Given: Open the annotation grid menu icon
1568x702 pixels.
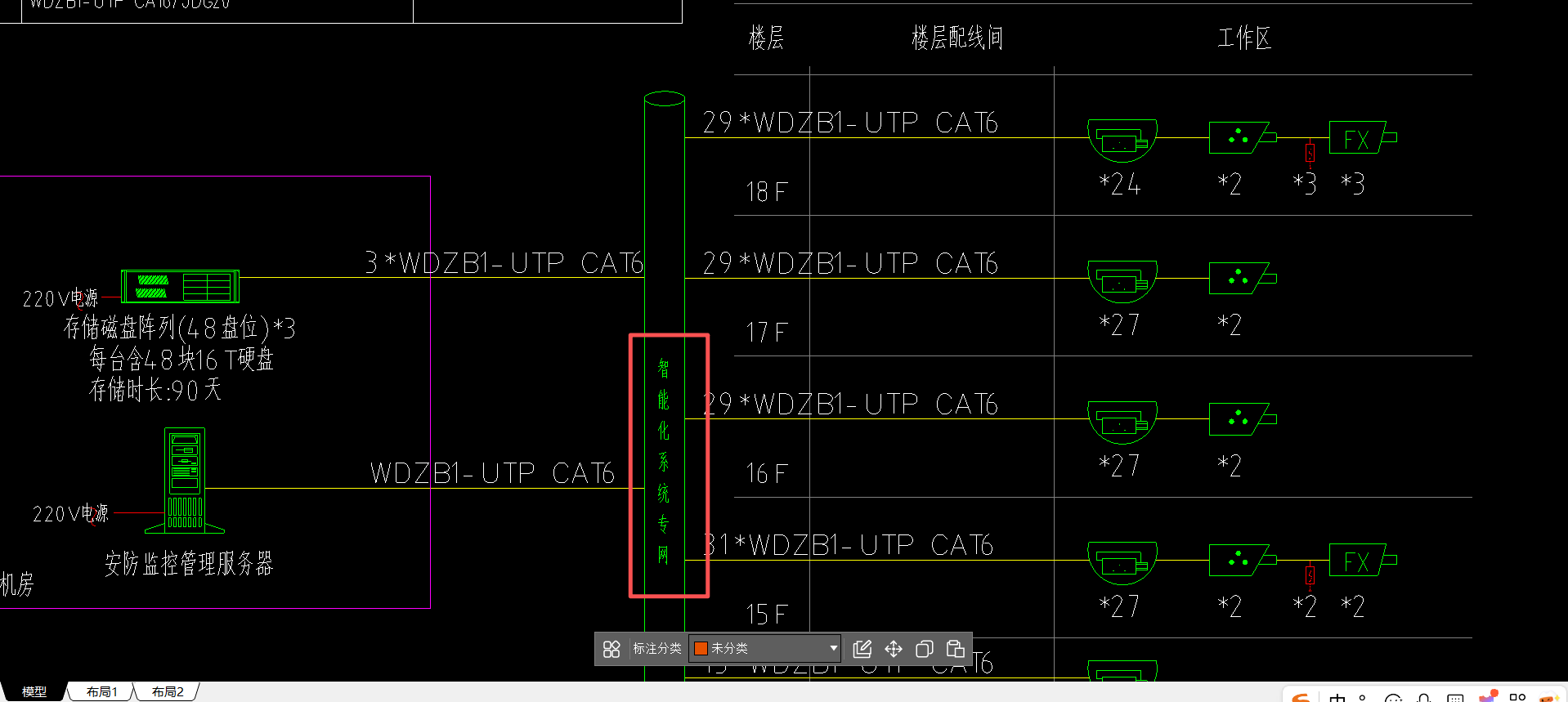Looking at the screenshot, I should click(x=612, y=649).
